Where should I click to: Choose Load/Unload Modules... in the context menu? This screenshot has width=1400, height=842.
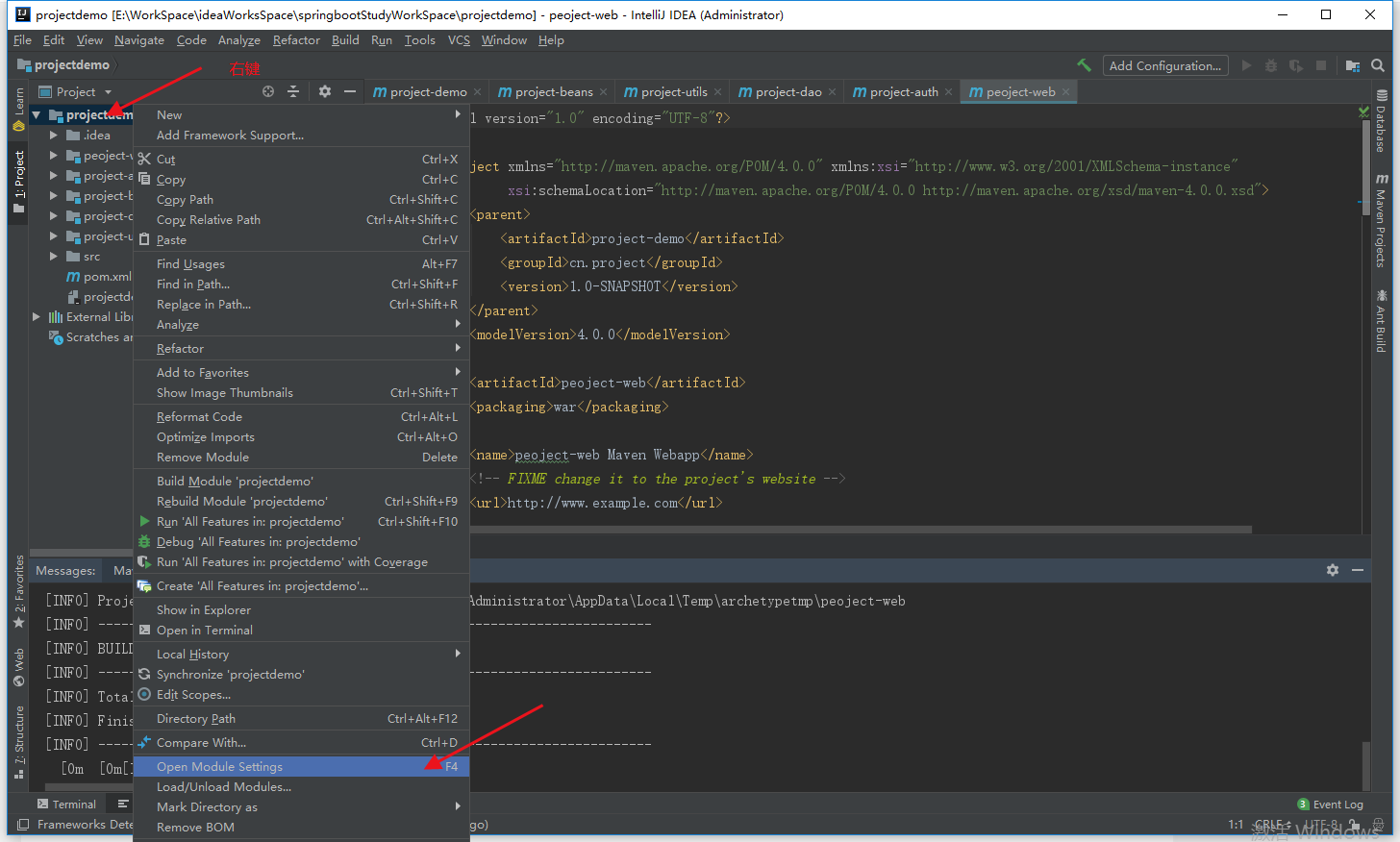301,787
